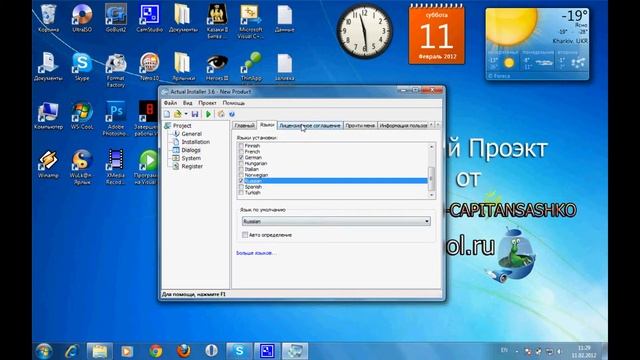Check the Italian language checkbox
Image resolution: width=640 pixels, height=360 pixels.
(241, 169)
